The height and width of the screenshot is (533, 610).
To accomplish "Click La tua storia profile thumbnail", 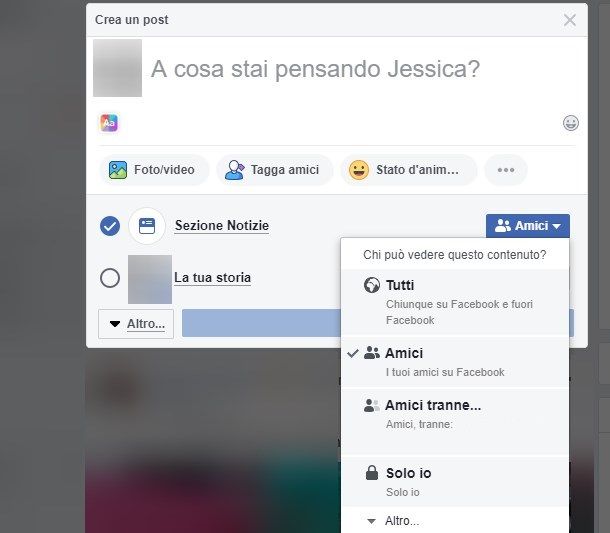I will (150, 279).
